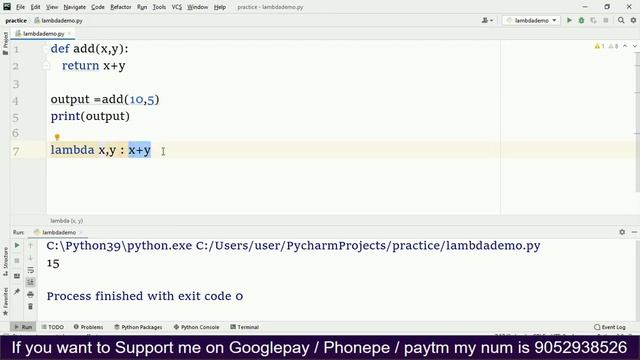
Task: Toggle the Run tool window button
Action: tap(23, 327)
